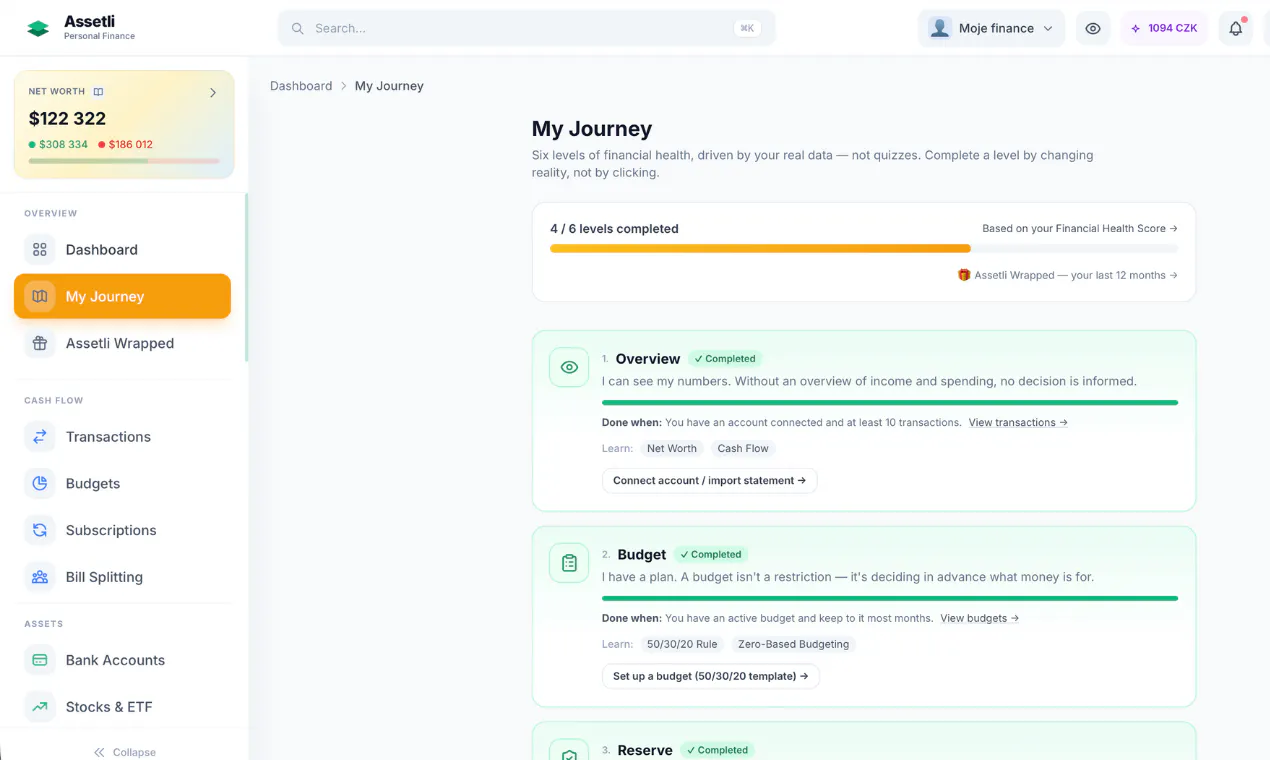Click the Overview eye icon tile
Screen dimensions: 1270x760
[569, 367]
